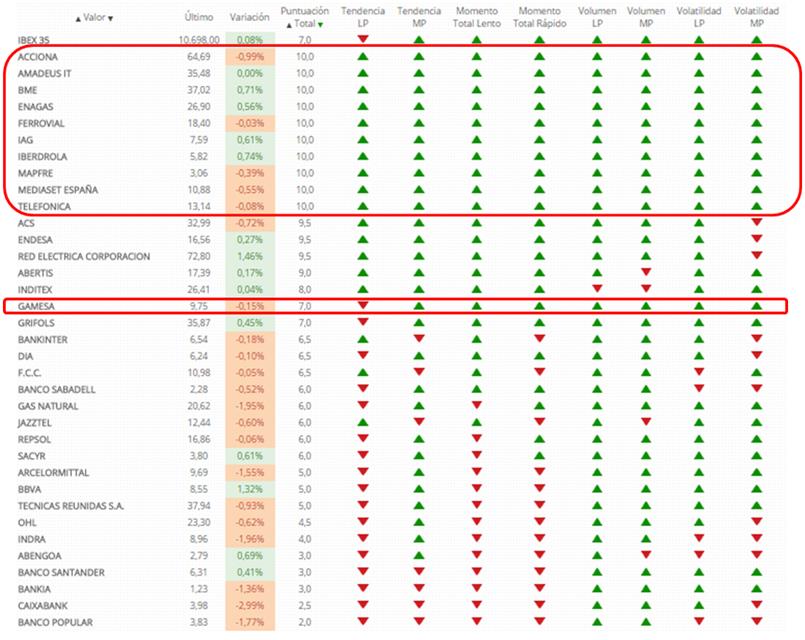
Task: Click DIA variation -0,10%
Action: tap(250, 356)
